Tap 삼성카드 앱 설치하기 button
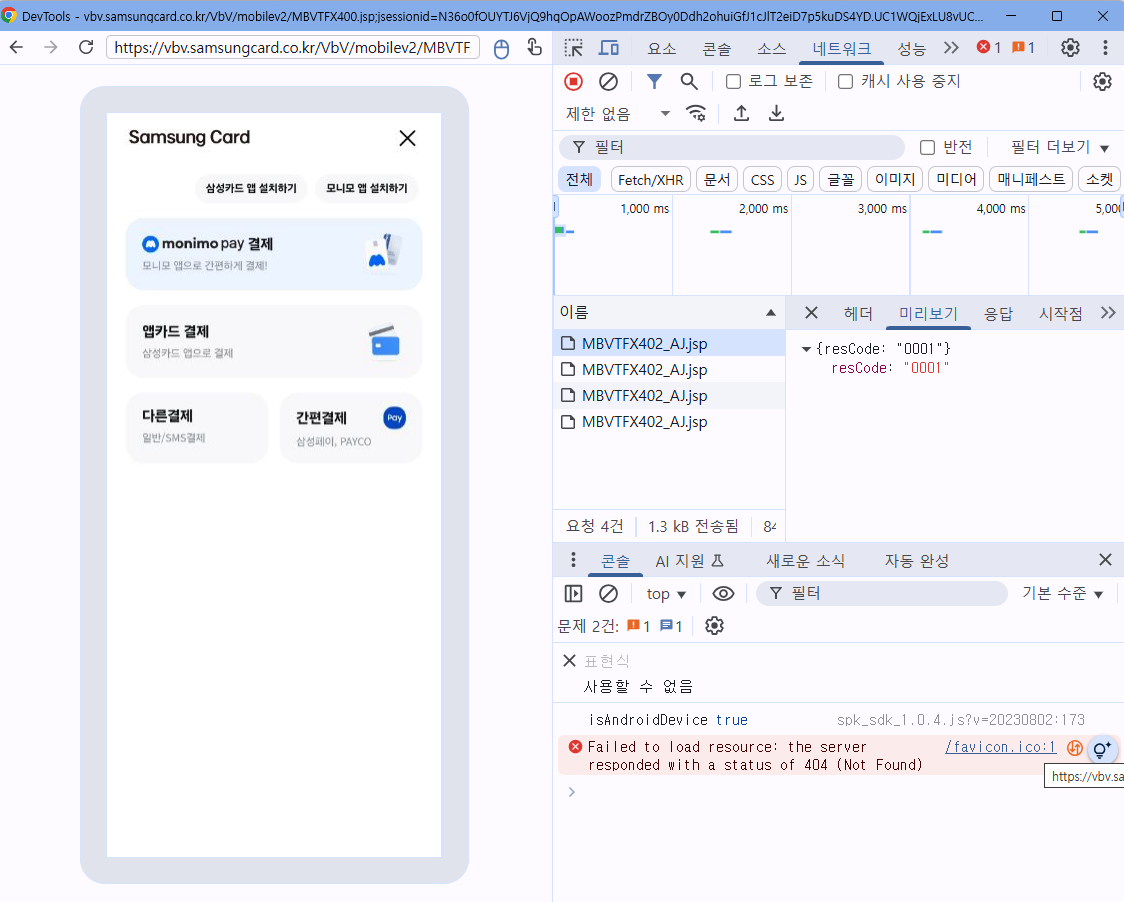 251,188
